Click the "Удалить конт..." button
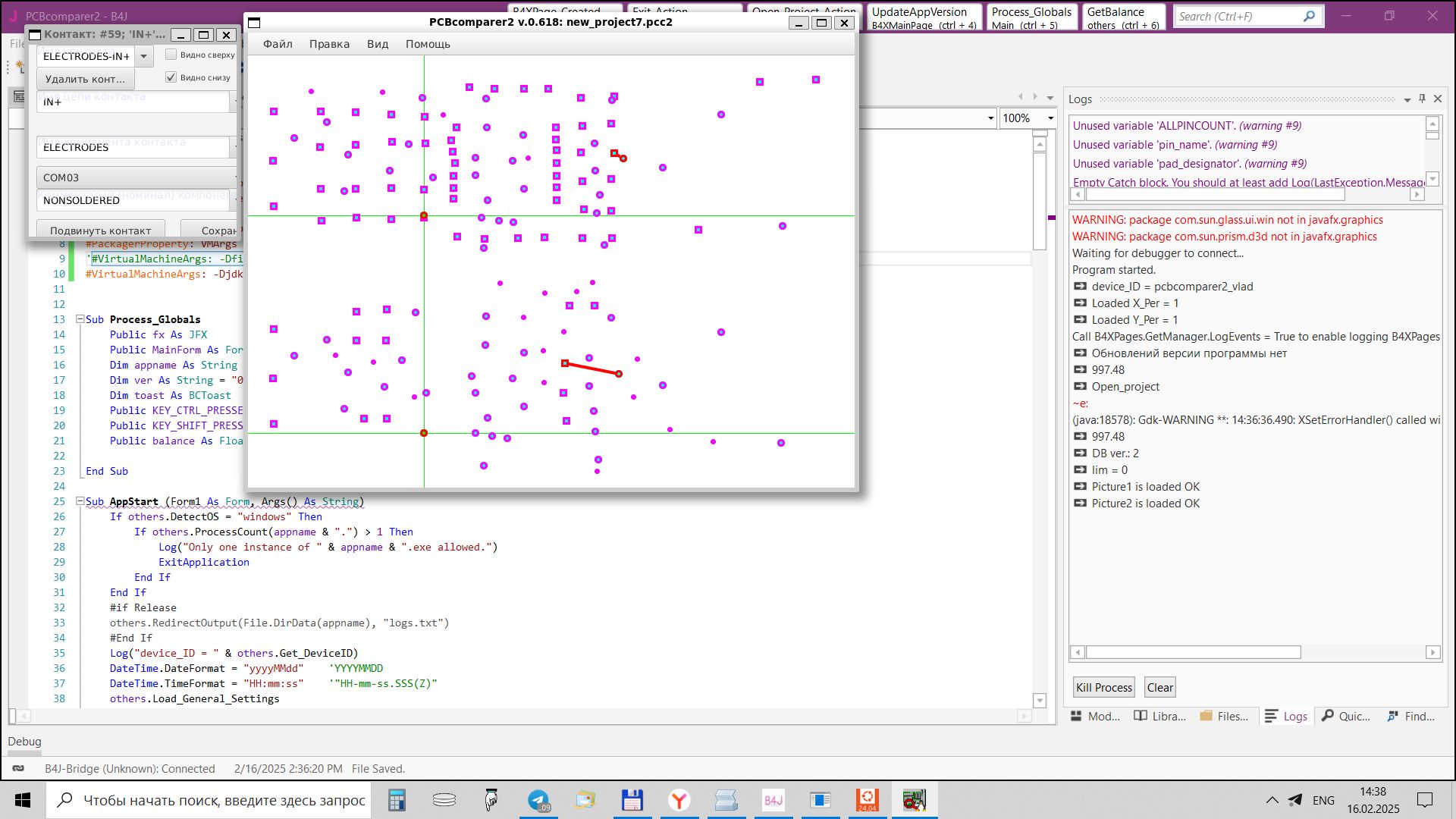This screenshot has height=819, width=1456. tap(85, 79)
